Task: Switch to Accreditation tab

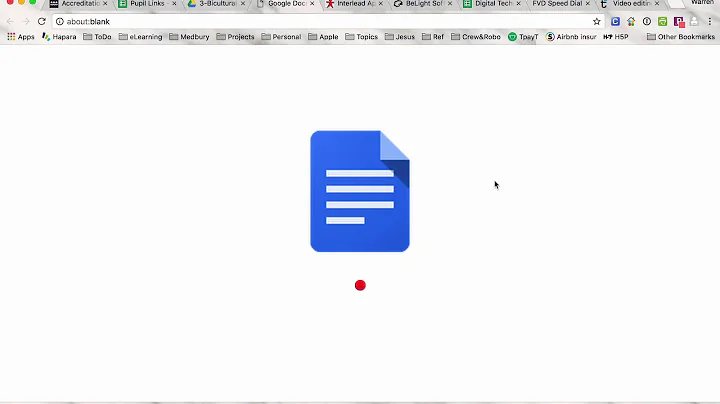Action: pyautogui.click(x=76, y=4)
